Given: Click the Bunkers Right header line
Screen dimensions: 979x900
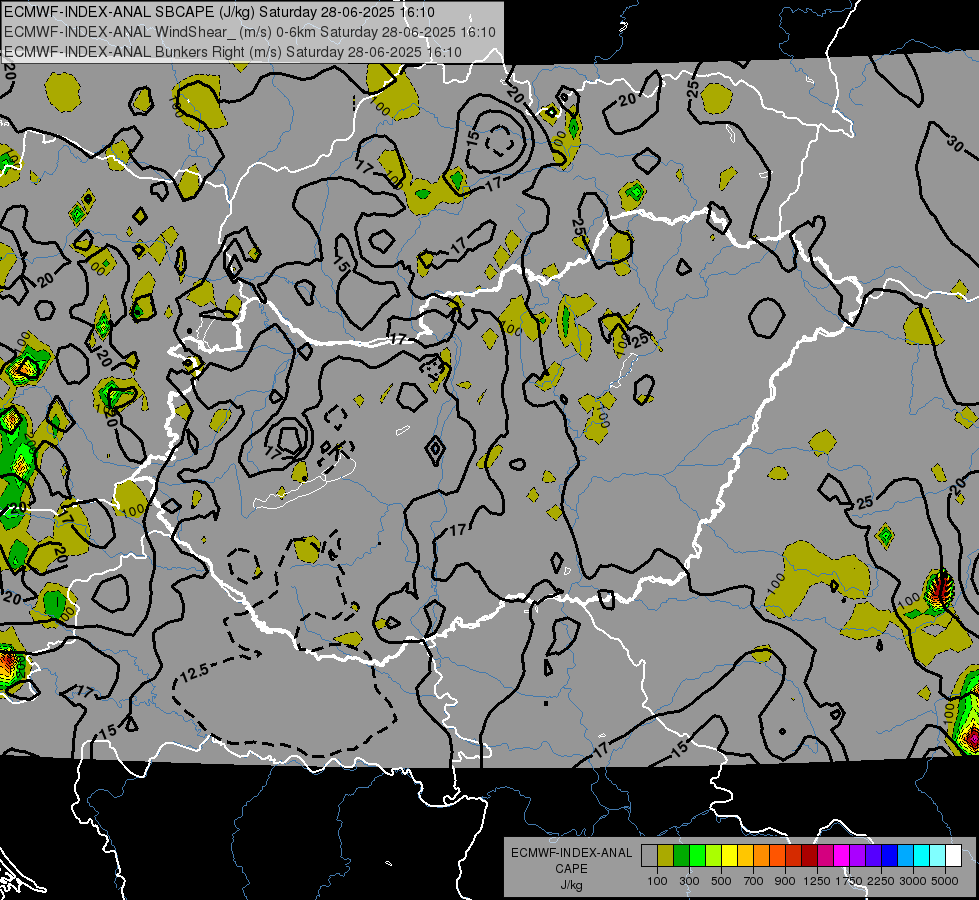Looking at the screenshot, I should 233,52.
